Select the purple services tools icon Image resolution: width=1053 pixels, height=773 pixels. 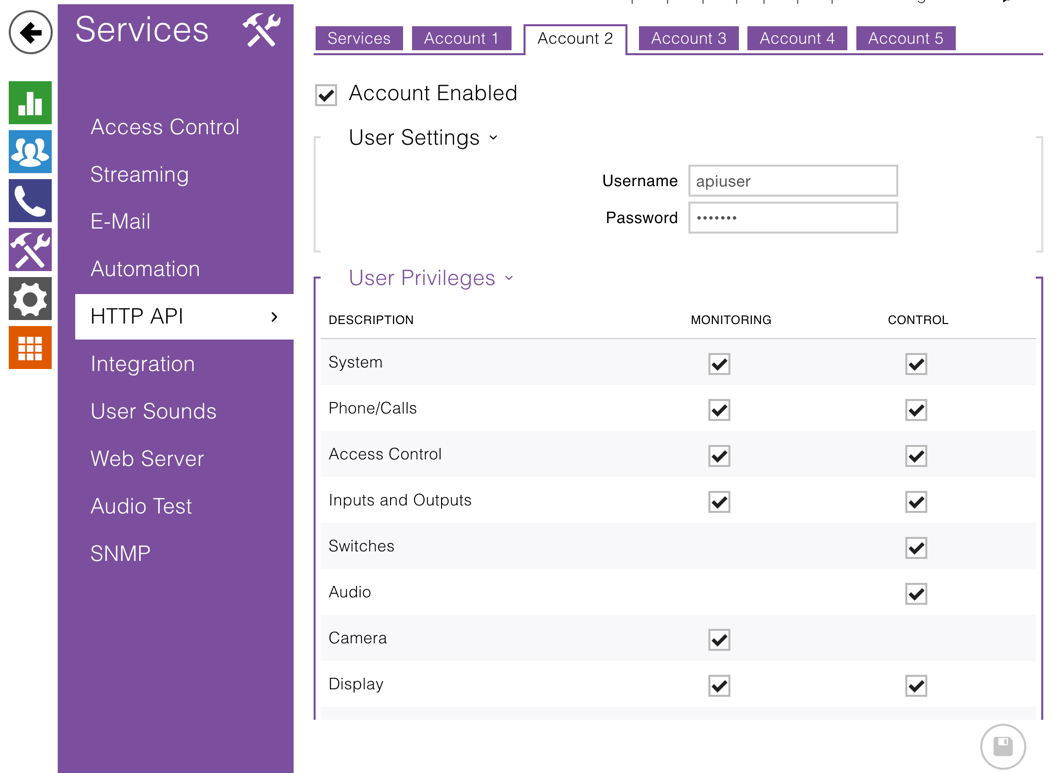pos(30,250)
